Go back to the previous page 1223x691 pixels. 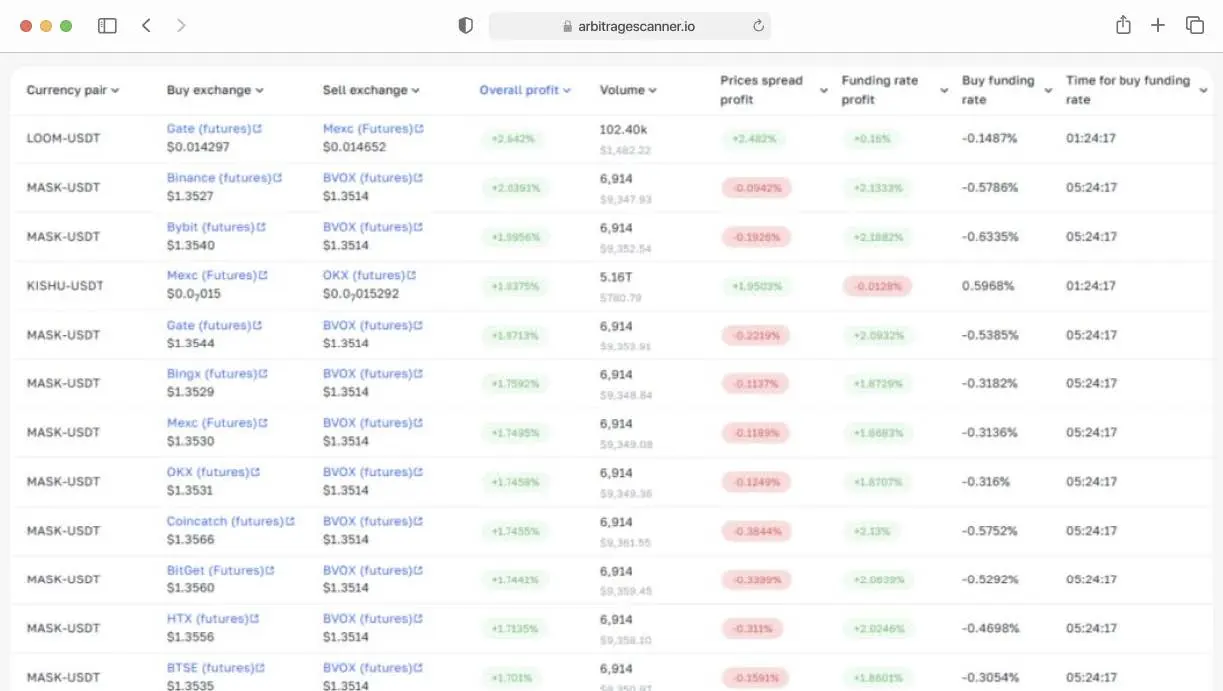[146, 26]
